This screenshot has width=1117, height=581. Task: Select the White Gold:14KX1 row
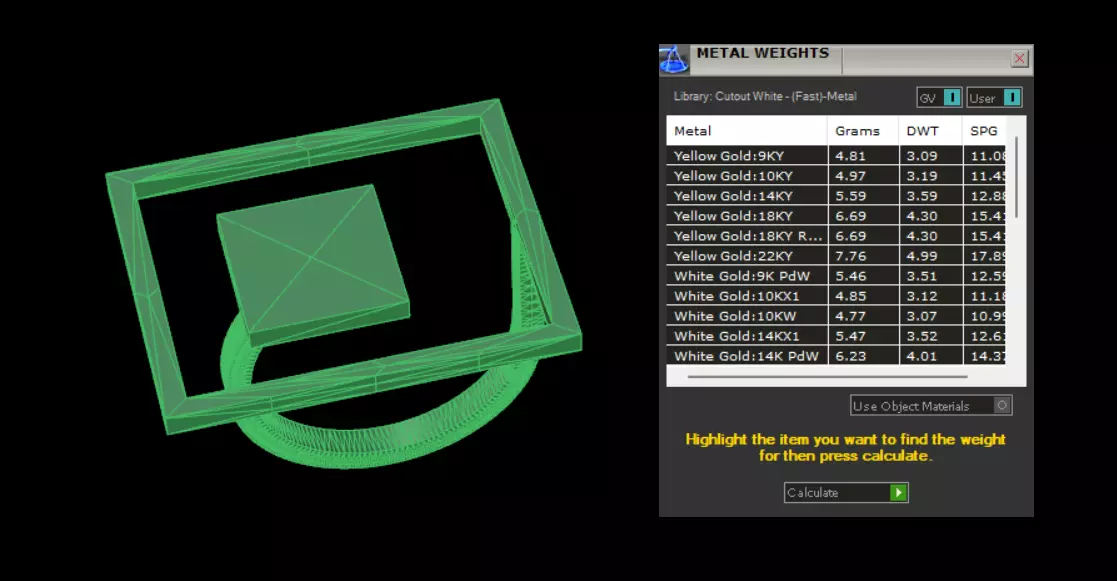coord(836,335)
